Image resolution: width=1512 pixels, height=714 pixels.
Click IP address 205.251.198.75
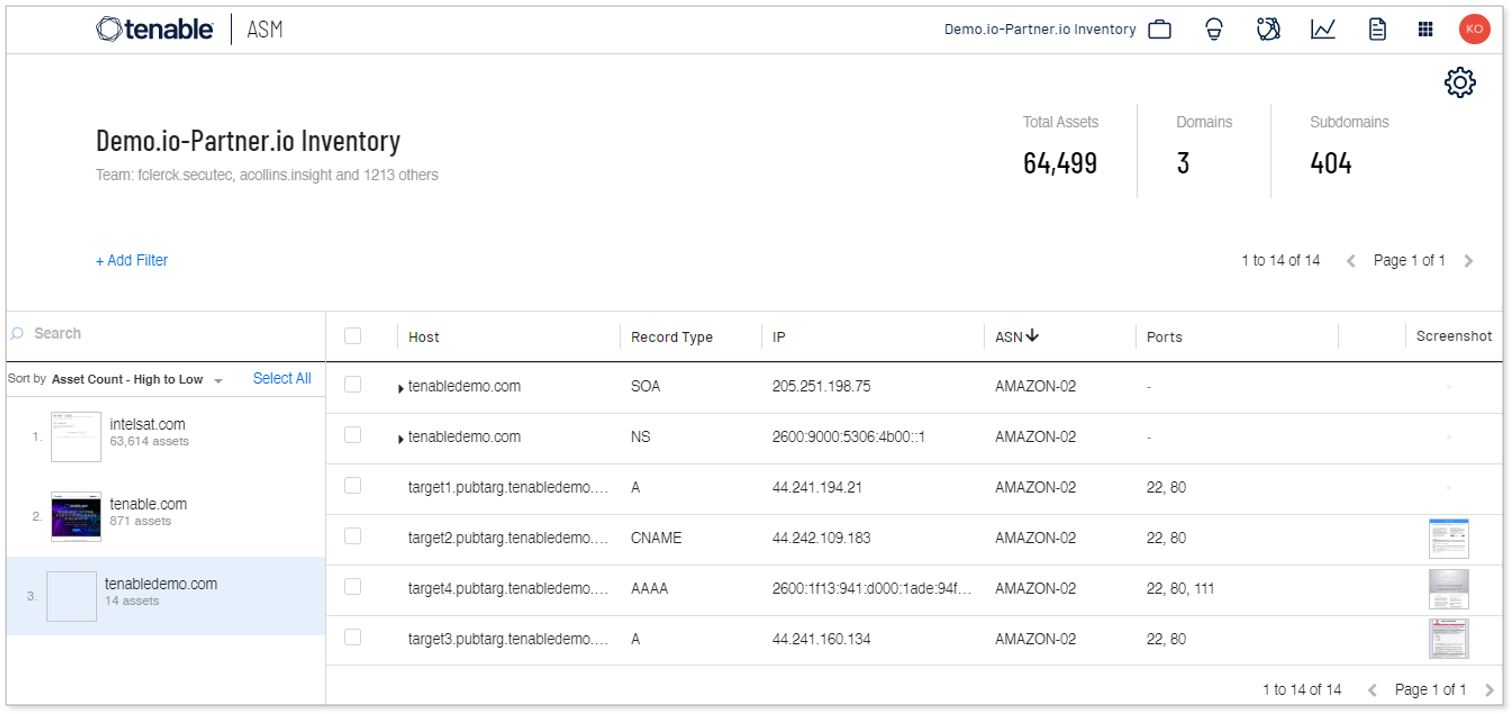coord(823,386)
